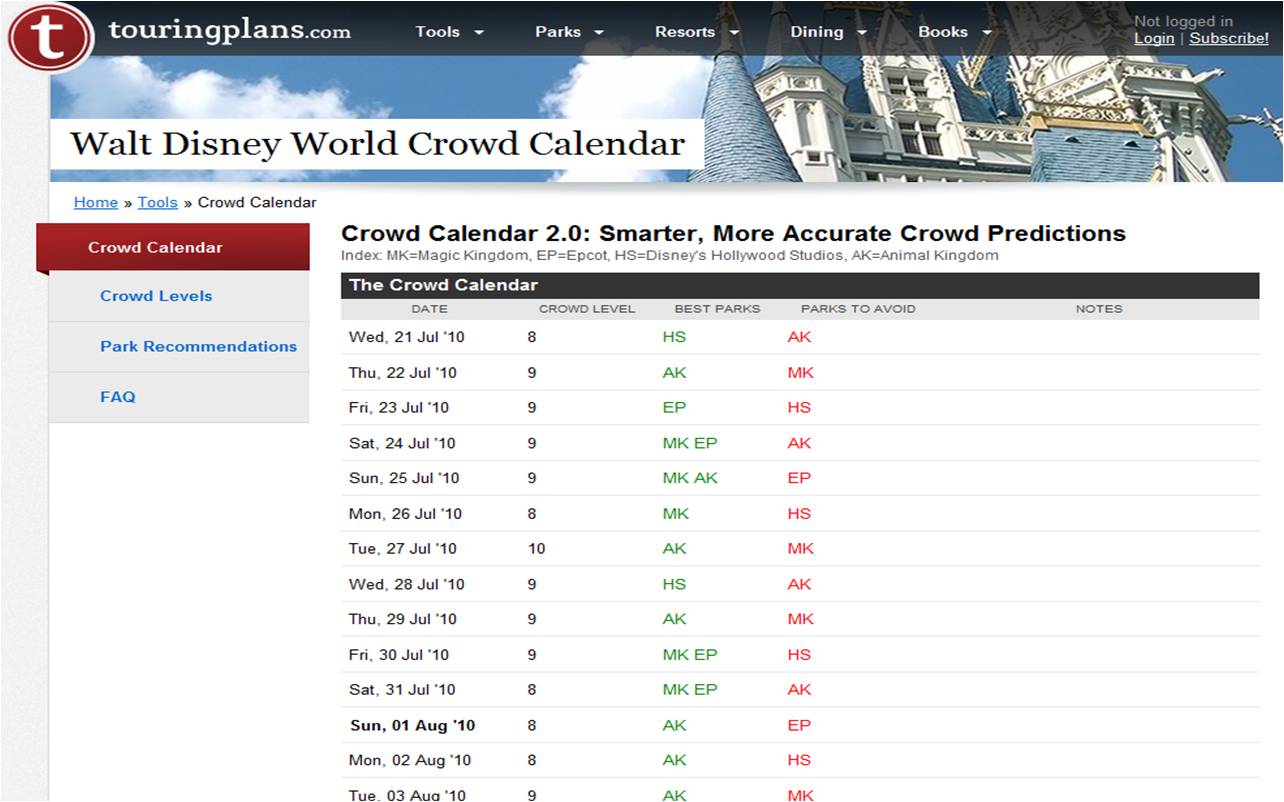Click crowd level 8 for Sat, 31 Jul
Viewport: 1284px width, 802px height.
[532, 690]
